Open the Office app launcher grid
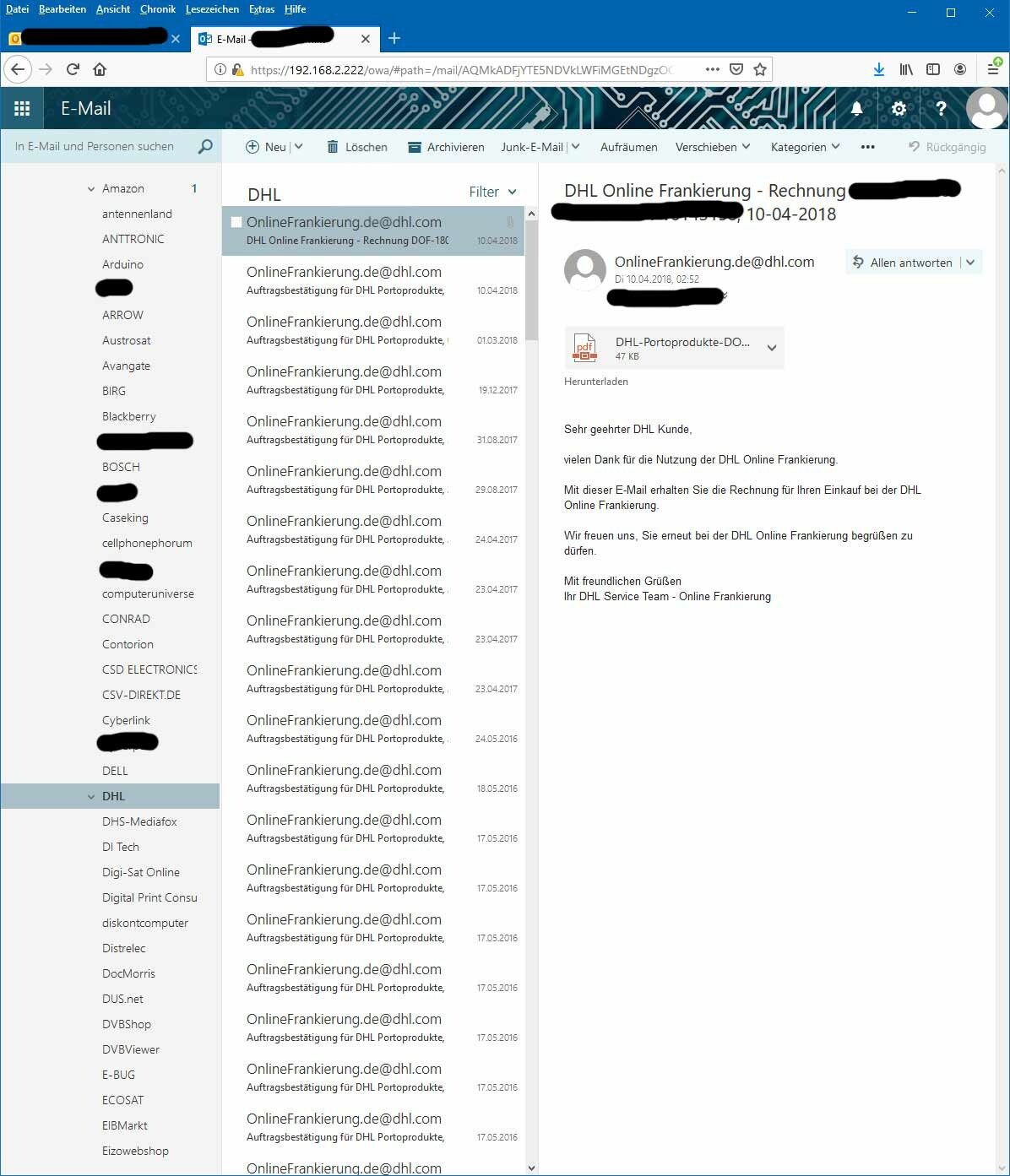The width and height of the screenshot is (1010, 1176). pos(22,108)
